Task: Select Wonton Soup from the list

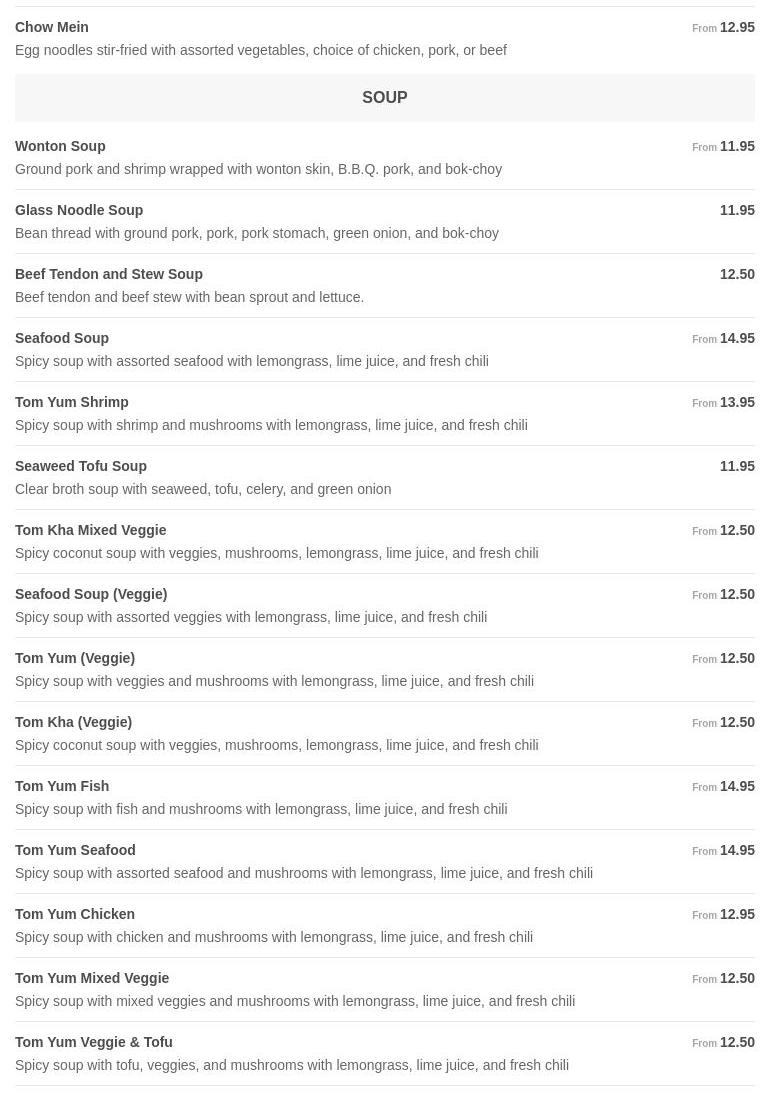Action: (60, 146)
